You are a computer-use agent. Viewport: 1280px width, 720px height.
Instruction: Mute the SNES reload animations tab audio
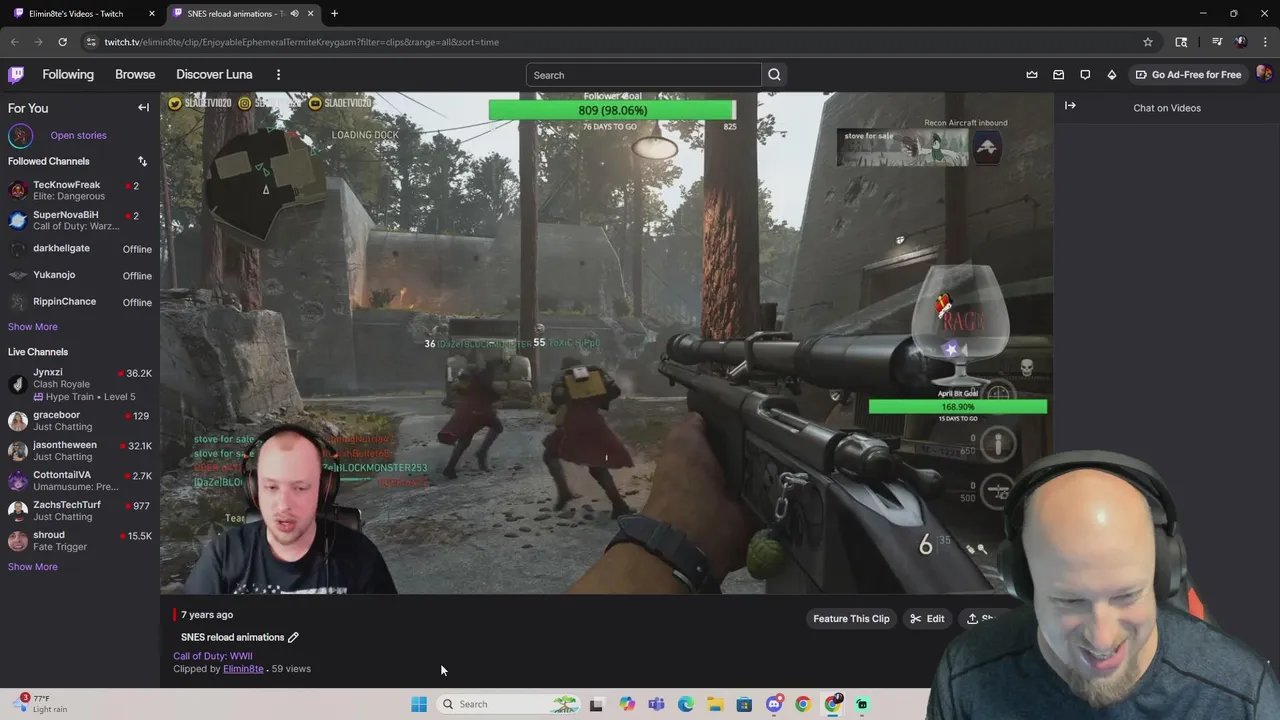[x=294, y=13]
